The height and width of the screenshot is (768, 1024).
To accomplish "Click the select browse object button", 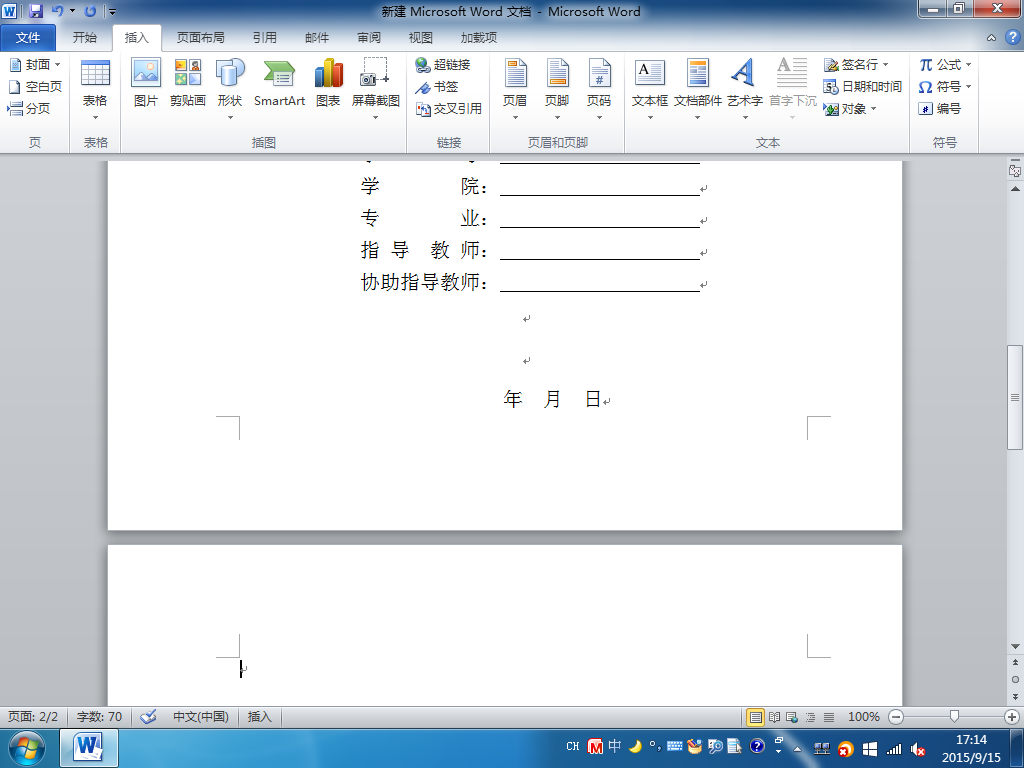I will (1015, 679).
